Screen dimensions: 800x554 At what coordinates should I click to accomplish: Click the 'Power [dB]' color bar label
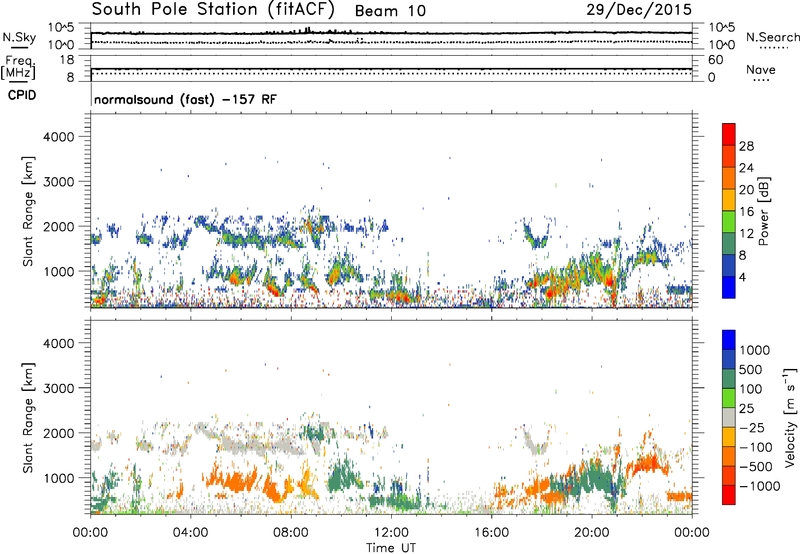tap(763, 211)
